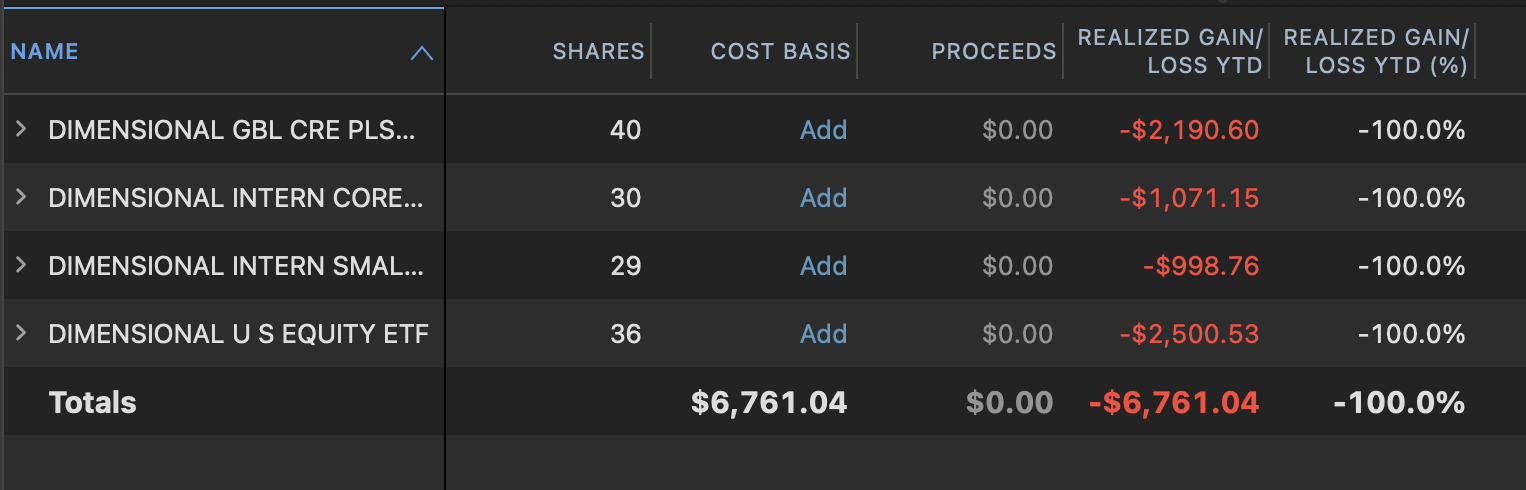Select DIMENSIONAL GBL CRE PLS row name
Image resolution: width=1526 pixels, height=490 pixels.
point(230,130)
